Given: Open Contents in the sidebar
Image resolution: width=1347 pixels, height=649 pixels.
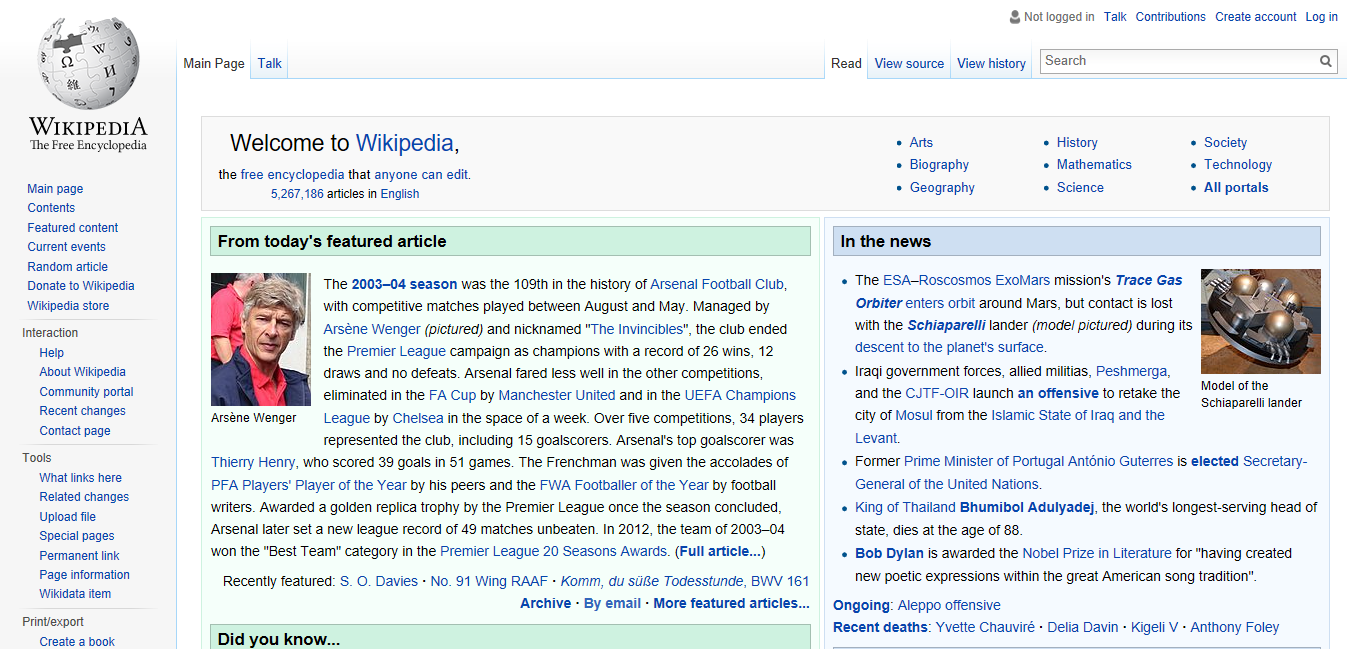Looking at the screenshot, I should pyautogui.click(x=51, y=208).
